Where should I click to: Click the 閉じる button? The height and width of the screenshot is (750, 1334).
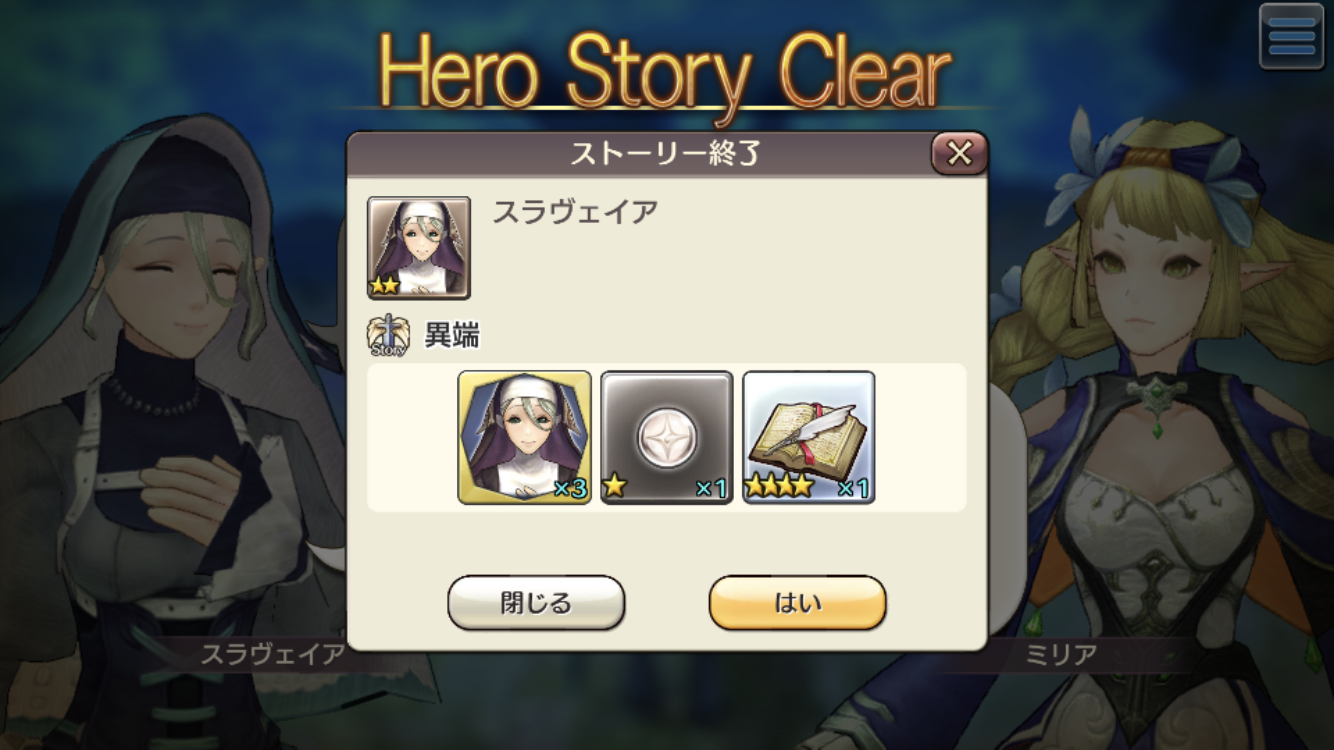536,602
